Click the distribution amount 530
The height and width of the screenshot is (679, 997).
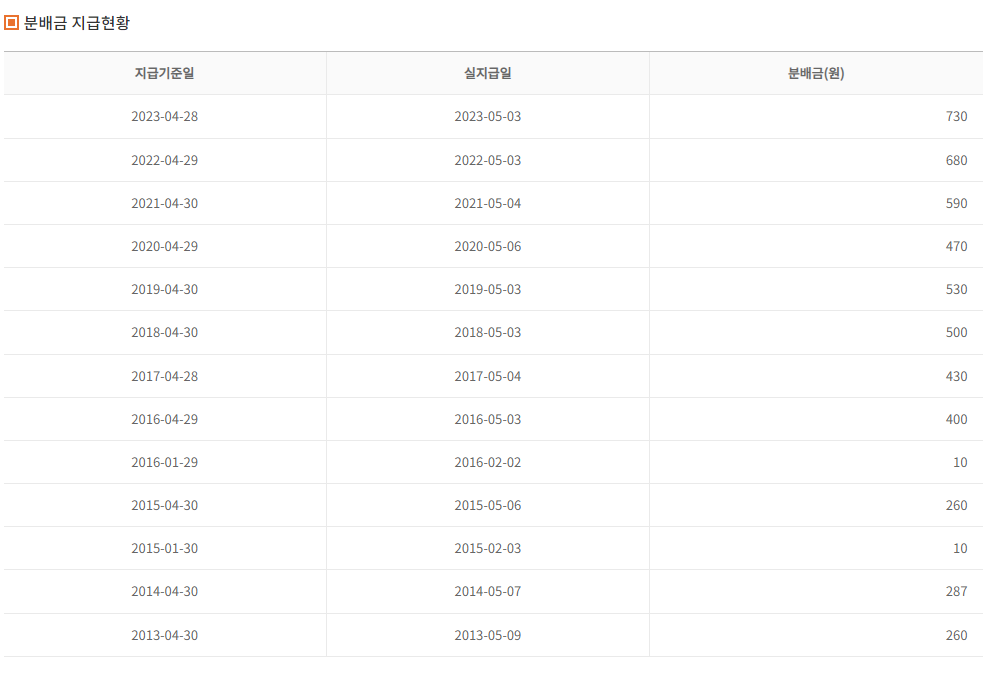click(956, 289)
